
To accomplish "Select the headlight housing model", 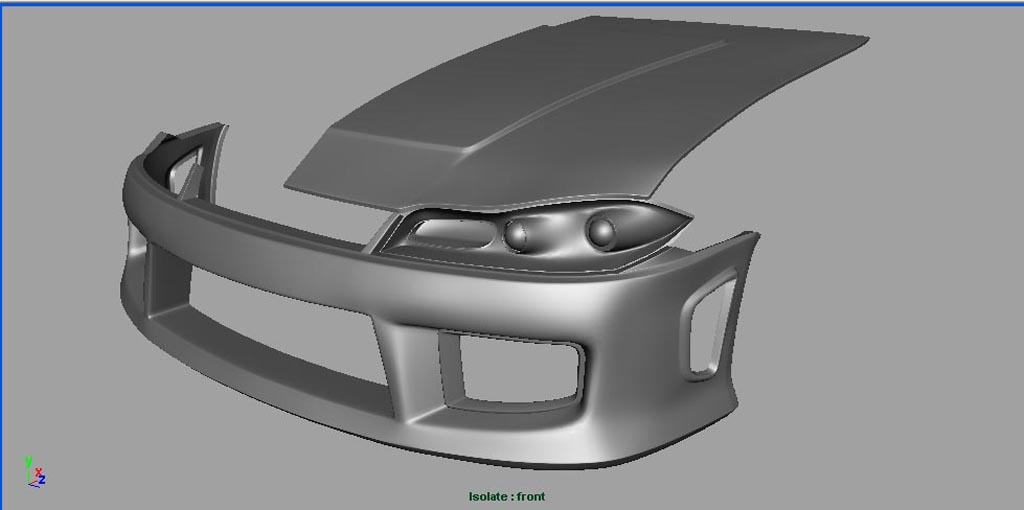I will [x=536, y=236].
